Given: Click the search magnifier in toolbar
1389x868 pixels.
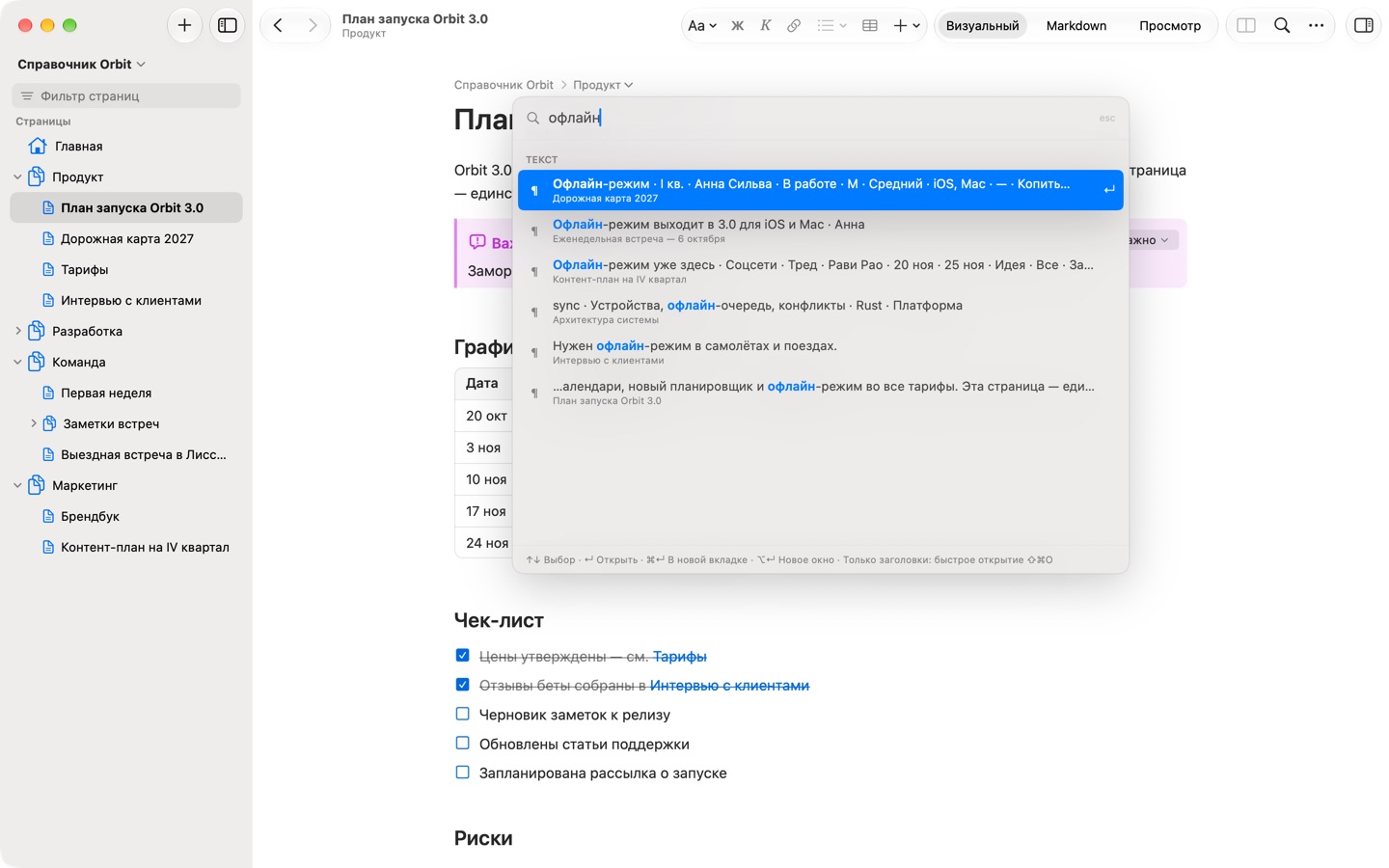Looking at the screenshot, I should tap(1282, 26).
